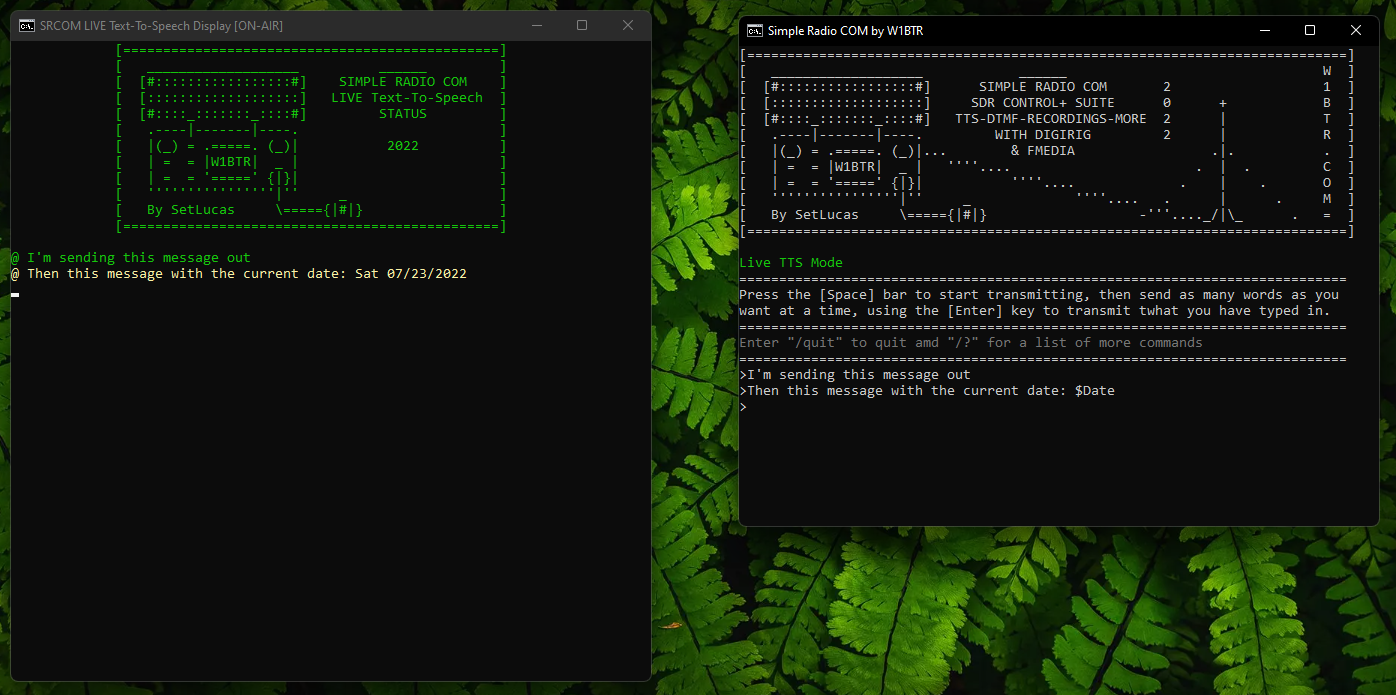
Task: Click the line starting 'Press the [Space] bar'
Action: tap(1039, 295)
